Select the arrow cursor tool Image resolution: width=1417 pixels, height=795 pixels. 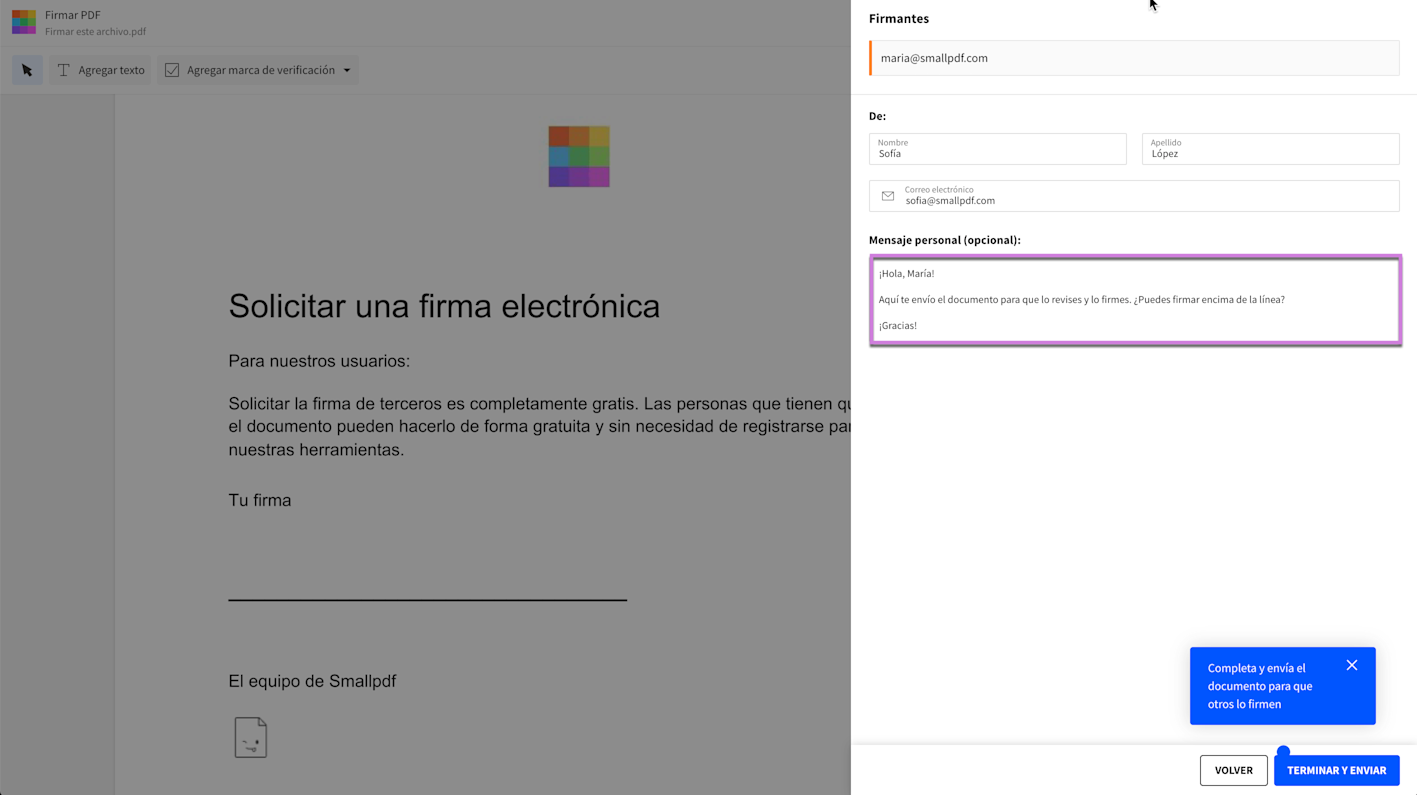point(27,70)
